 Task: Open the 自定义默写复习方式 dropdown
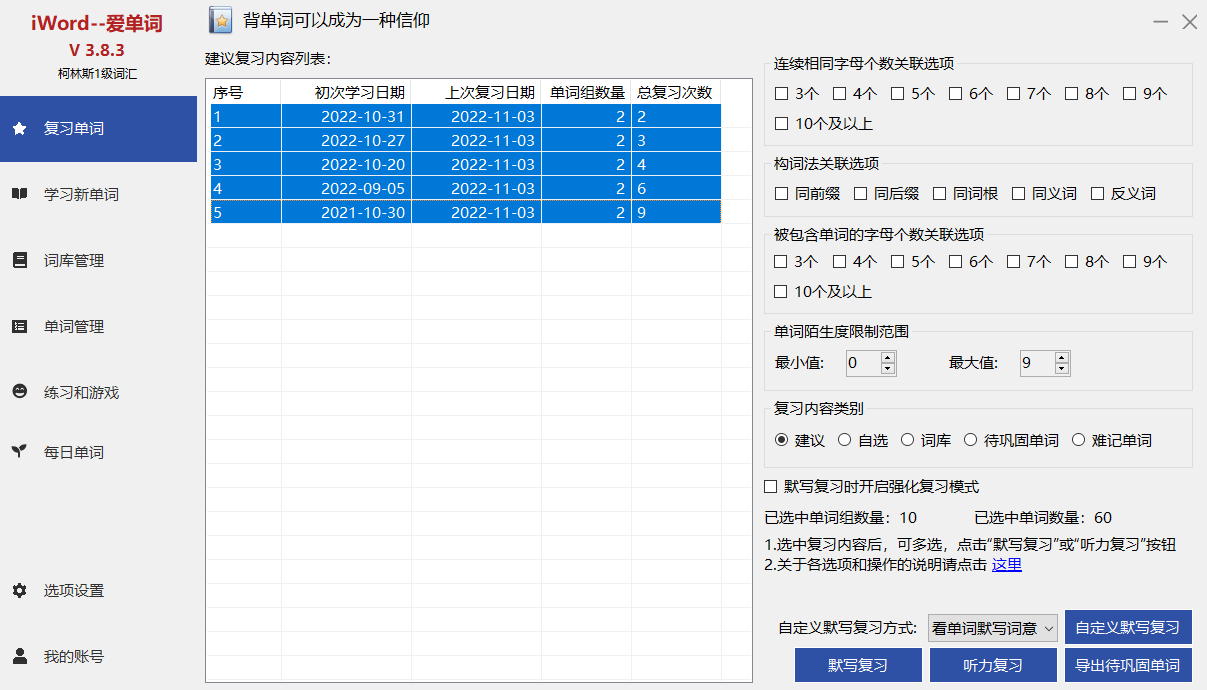pyautogui.click(x=992, y=628)
